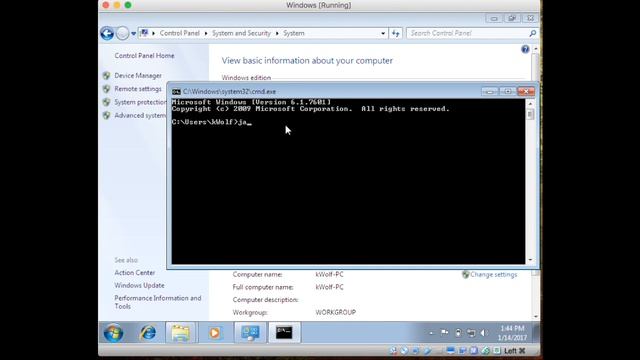Viewport: 640px width, 360px height.
Task: Open System protection link
Action: click(x=140, y=102)
